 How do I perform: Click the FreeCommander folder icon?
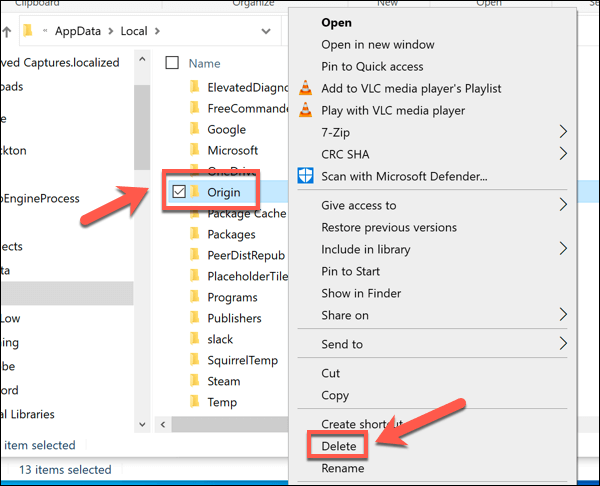pos(195,108)
